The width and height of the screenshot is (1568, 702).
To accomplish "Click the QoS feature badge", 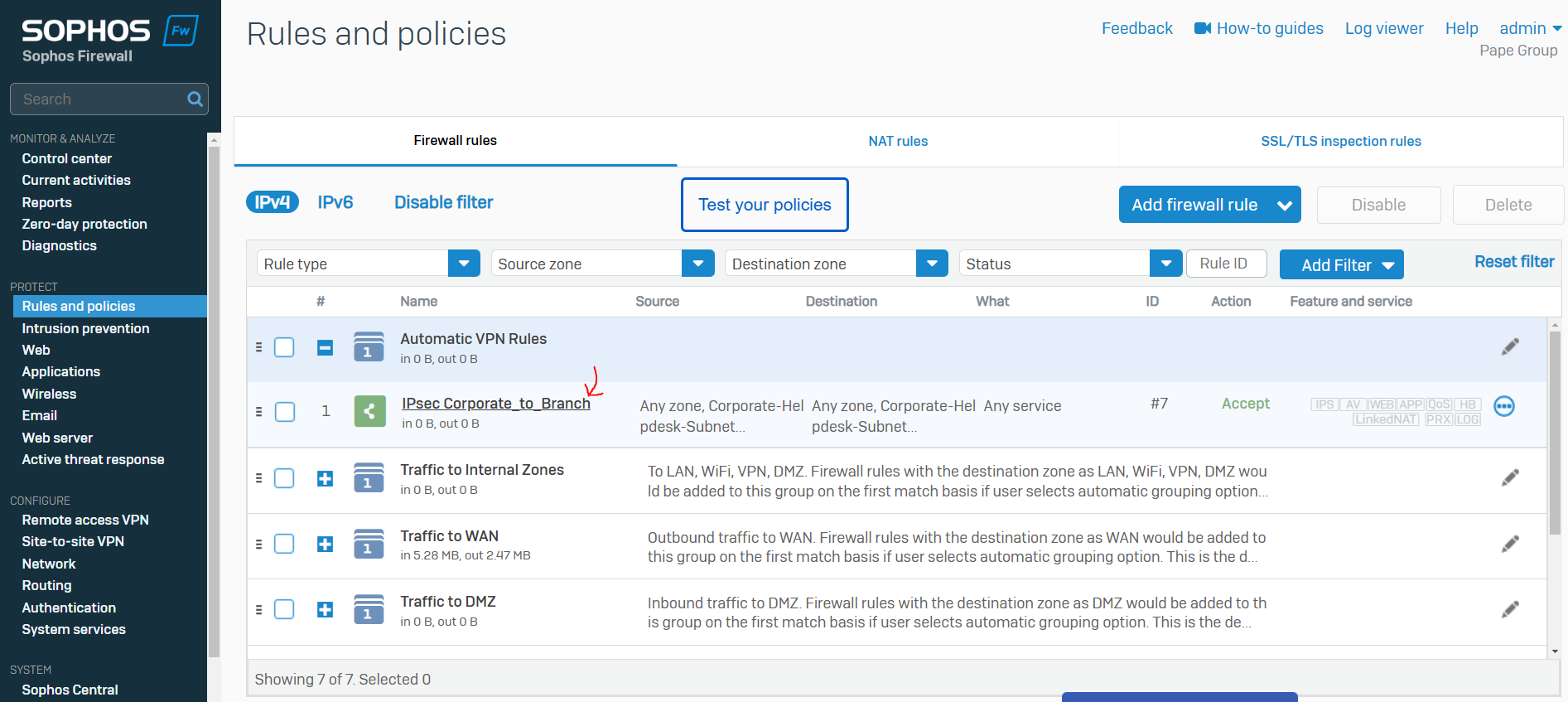I will [1439, 404].
